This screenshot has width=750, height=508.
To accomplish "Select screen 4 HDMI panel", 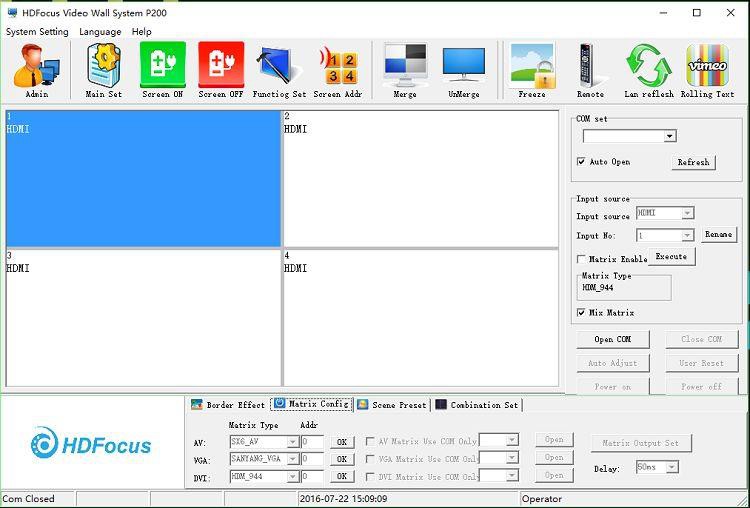I will coord(420,317).
